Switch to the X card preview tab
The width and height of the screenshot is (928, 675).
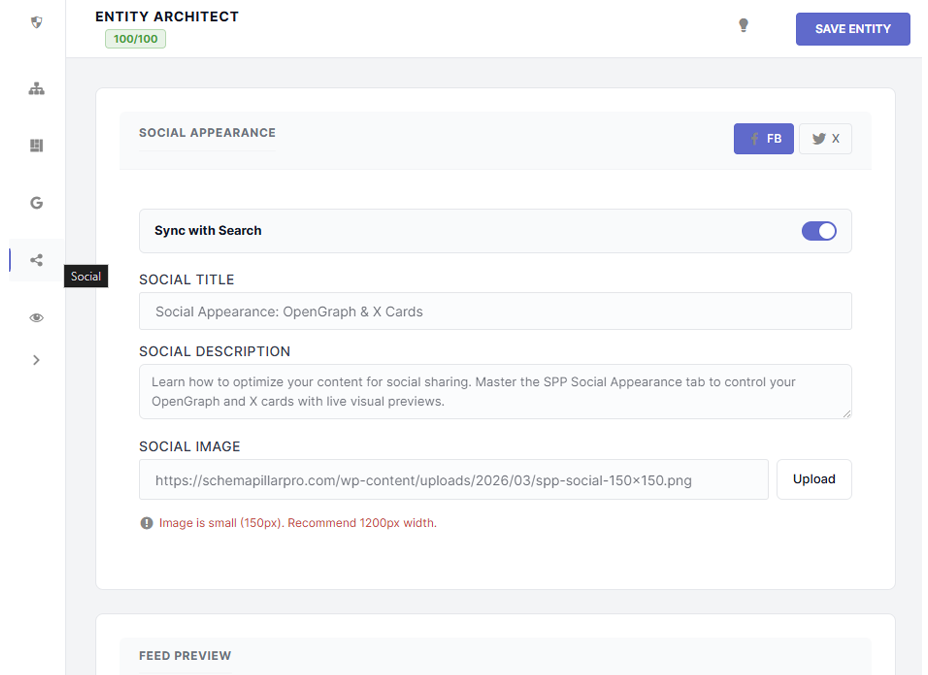tap(825, 138)
